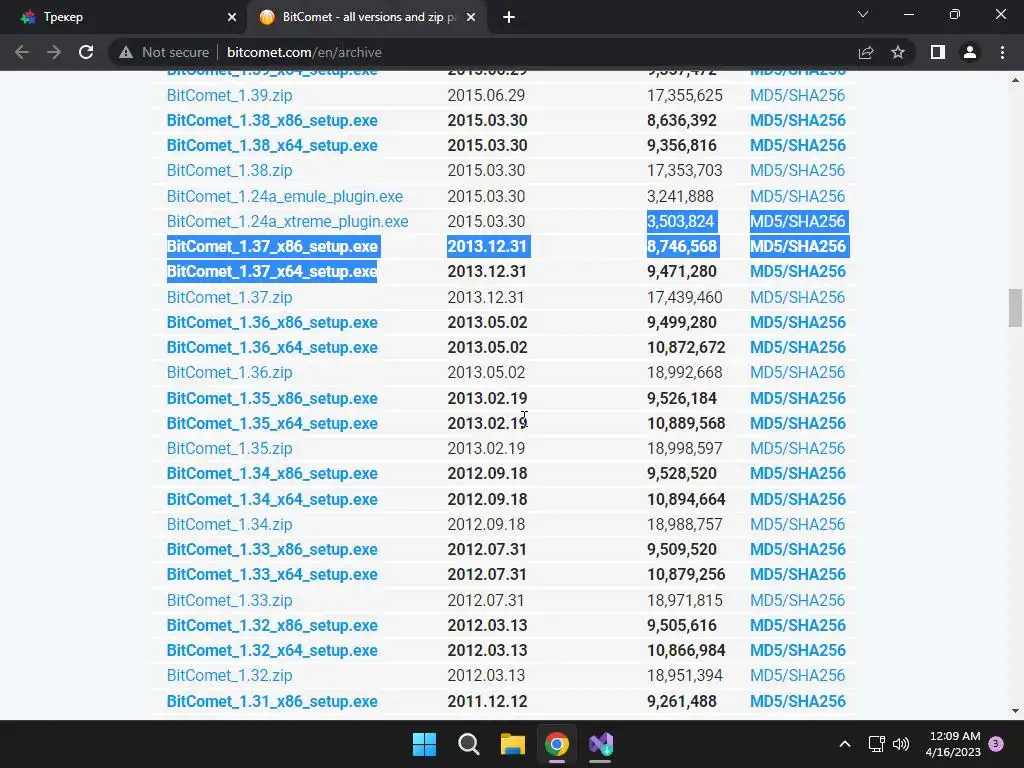Open the notification count badge
Screen dimensions: 1024x768
(x=996, y=743)
